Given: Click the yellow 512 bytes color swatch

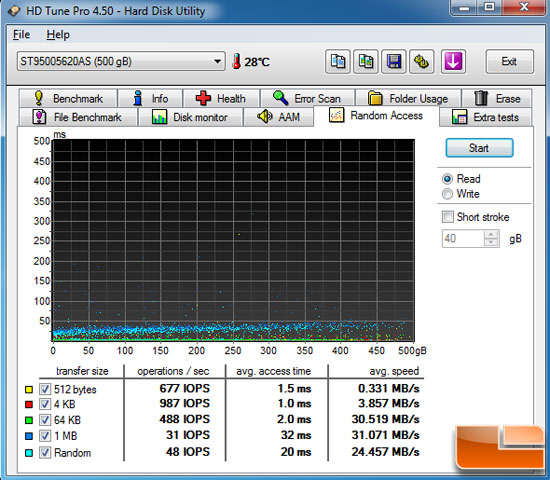Looking at the screenshot, I should tap(29, 389).
